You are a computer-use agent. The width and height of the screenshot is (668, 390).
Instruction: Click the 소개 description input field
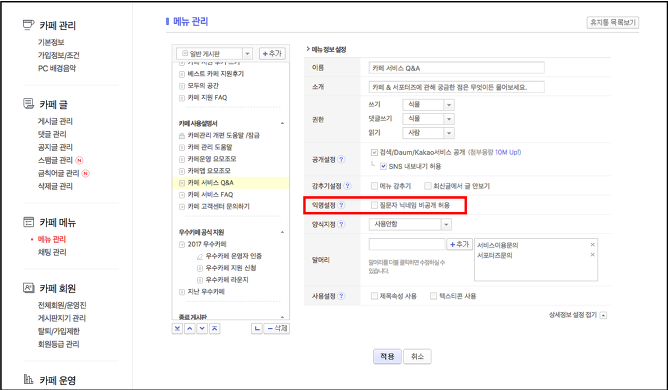tap(456, 87)
